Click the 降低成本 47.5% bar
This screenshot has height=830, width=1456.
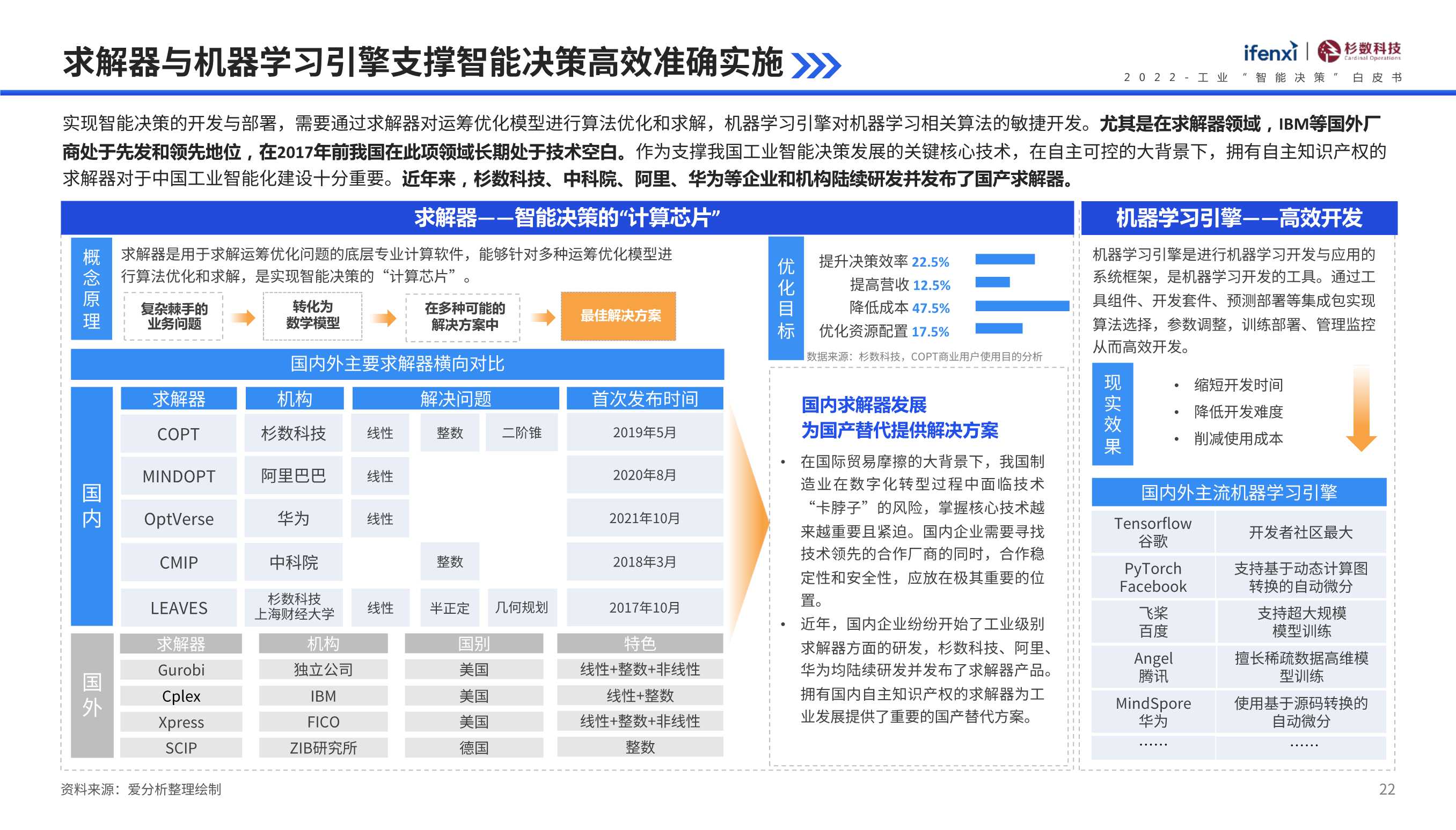(x=1022, y=306)
